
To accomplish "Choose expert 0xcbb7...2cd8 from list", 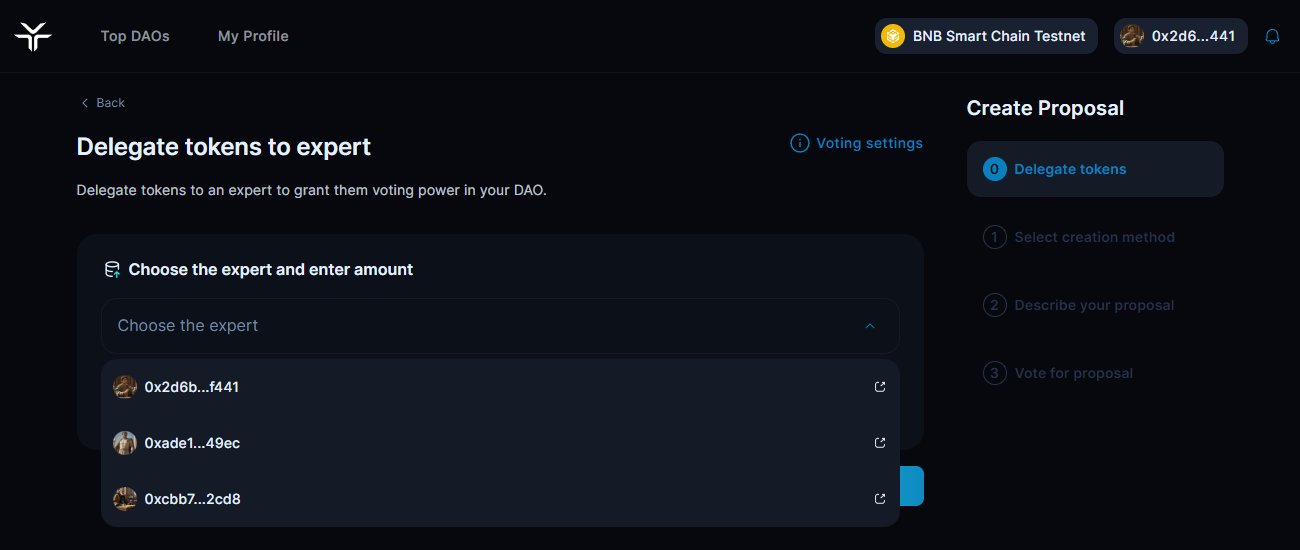I will coord(192,499).
